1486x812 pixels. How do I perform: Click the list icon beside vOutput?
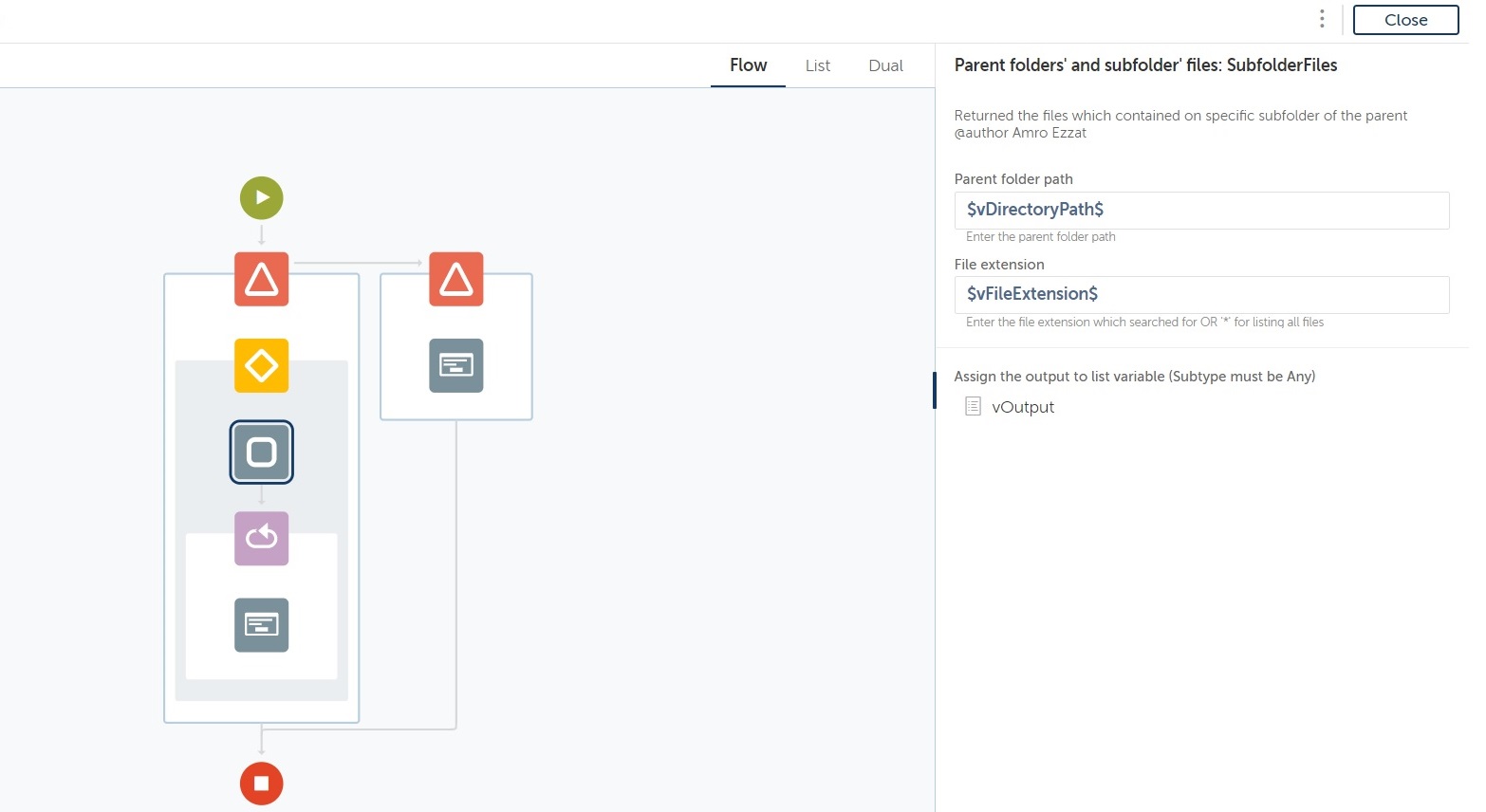[973, 406]
